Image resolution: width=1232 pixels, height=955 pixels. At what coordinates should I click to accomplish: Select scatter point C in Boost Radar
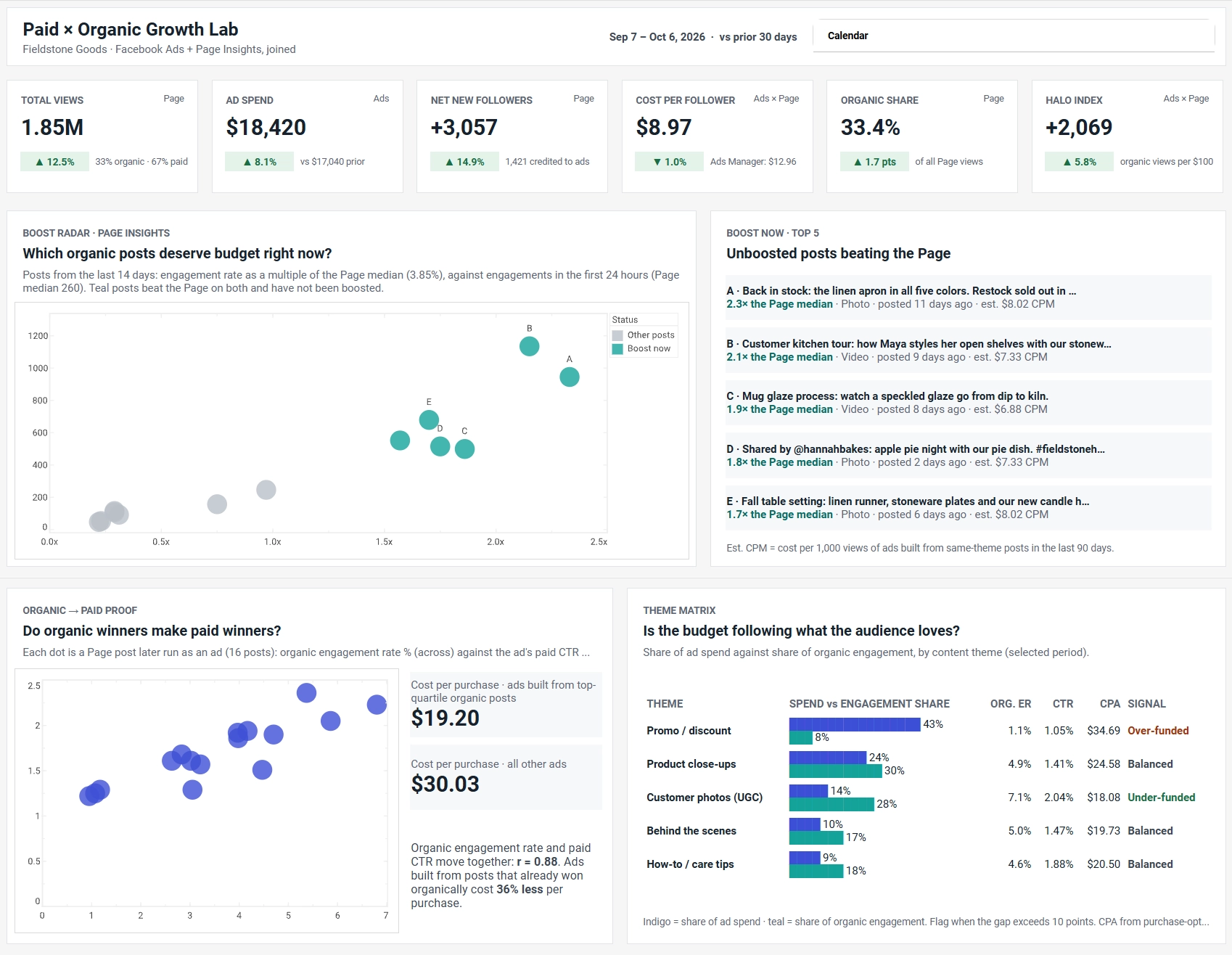click(x=464, y=448)
